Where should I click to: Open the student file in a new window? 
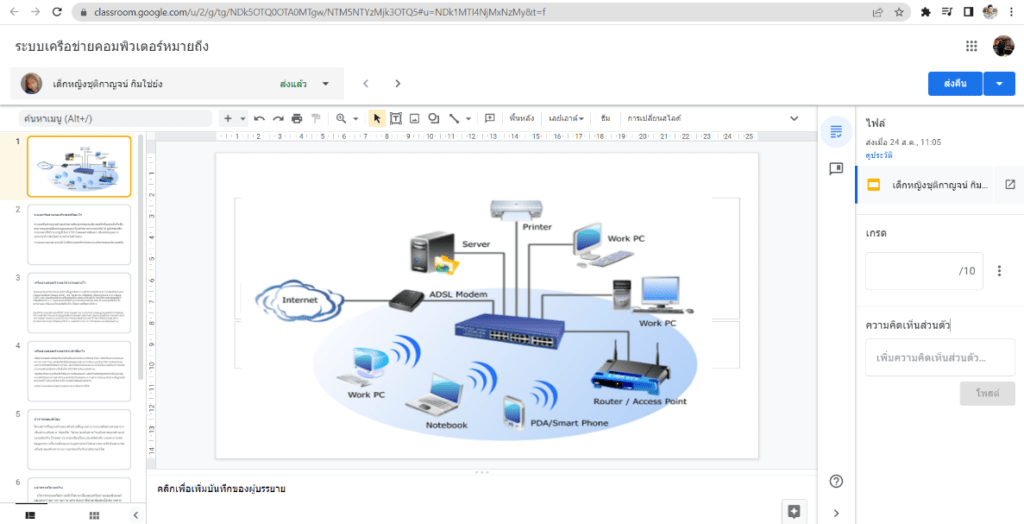[x=1009, y=185]
